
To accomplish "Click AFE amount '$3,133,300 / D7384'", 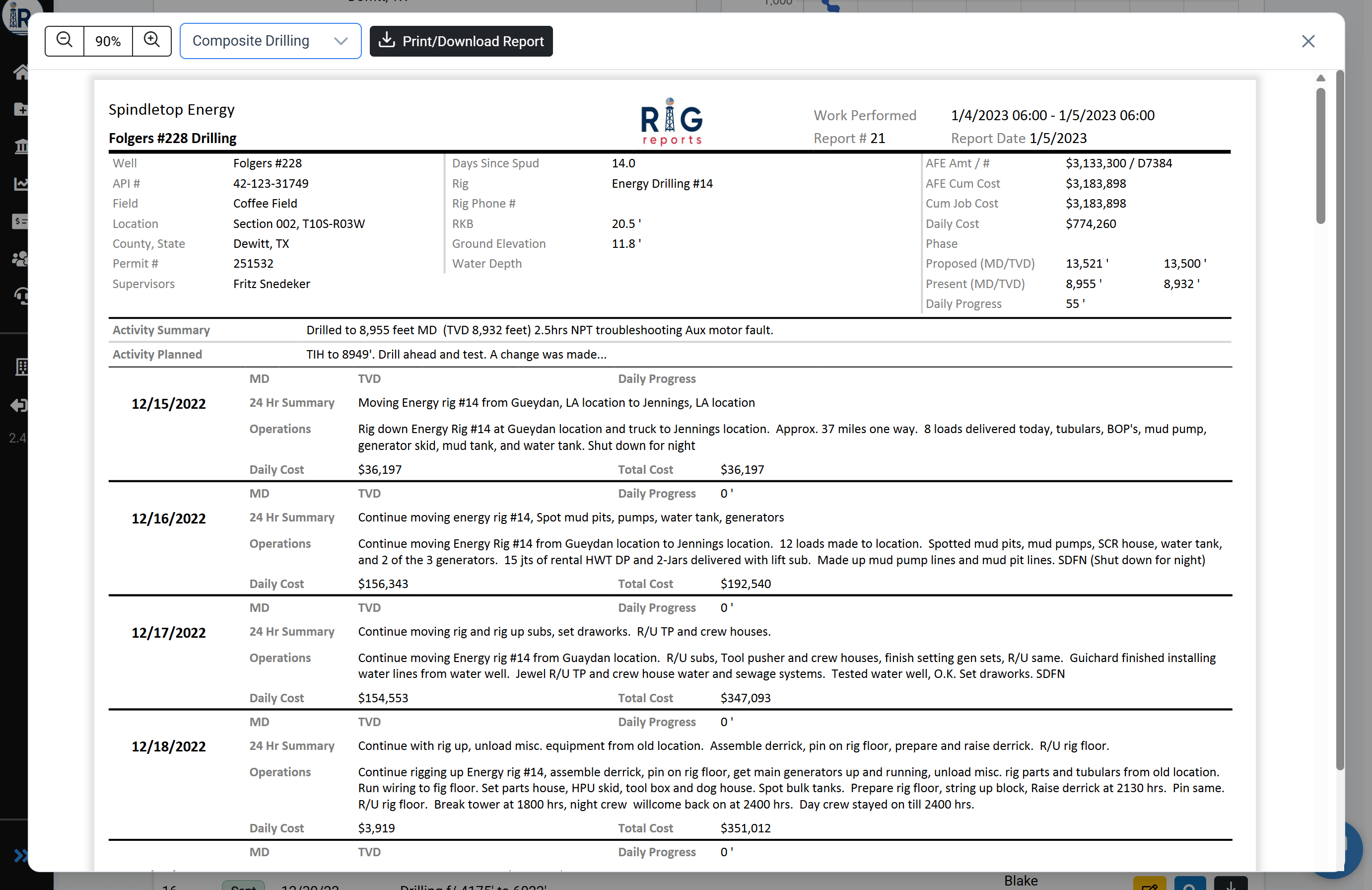I will (1118, 163).
